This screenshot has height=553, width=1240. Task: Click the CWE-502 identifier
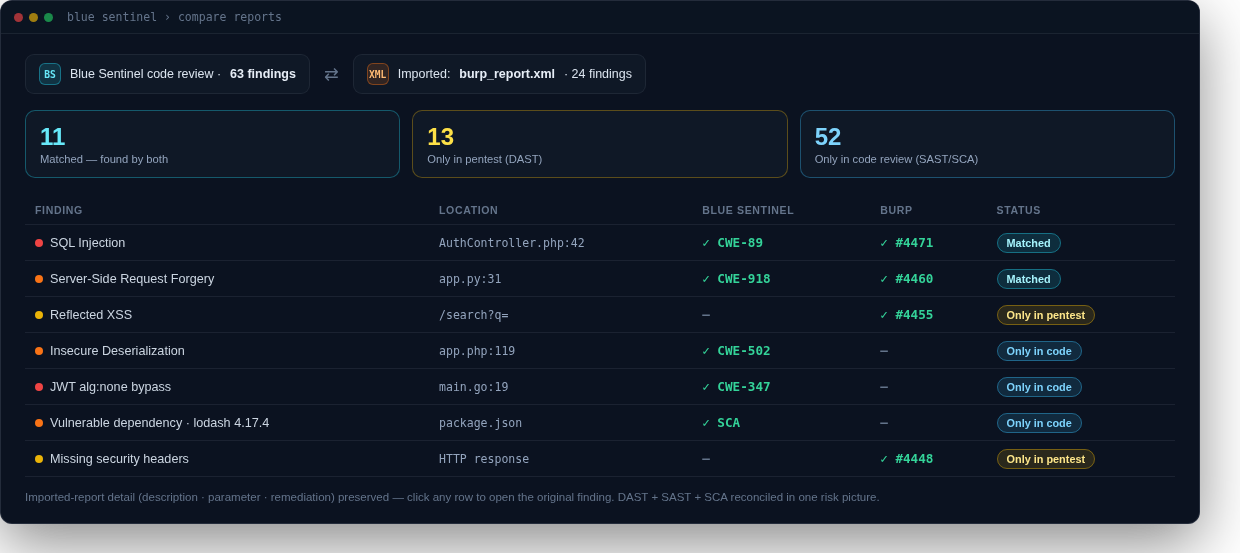(x=744, y=351)
